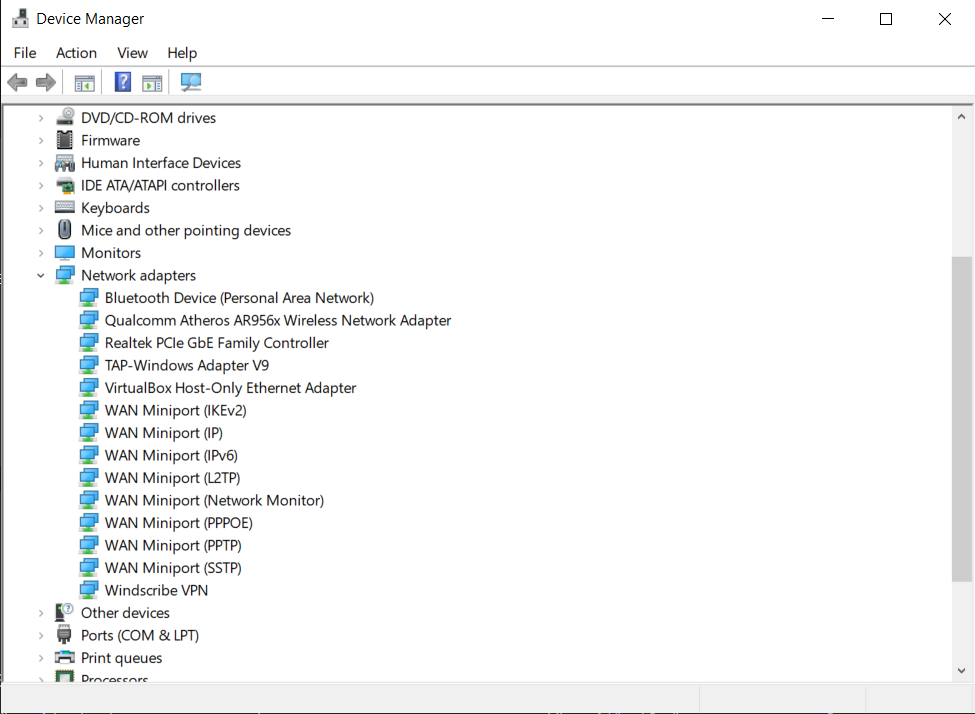Minimize the Device Manager window
Viewport: 975px width, 714px height.
point(828,19)
